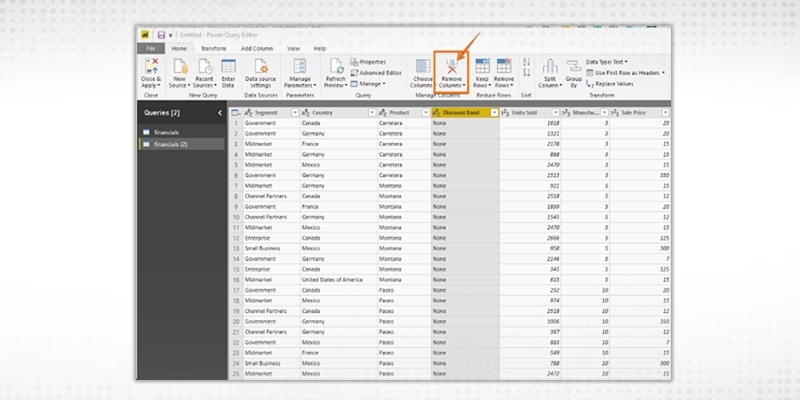Collapse the Queries pane chevron

pyautogui.click(x=220, y=113)
